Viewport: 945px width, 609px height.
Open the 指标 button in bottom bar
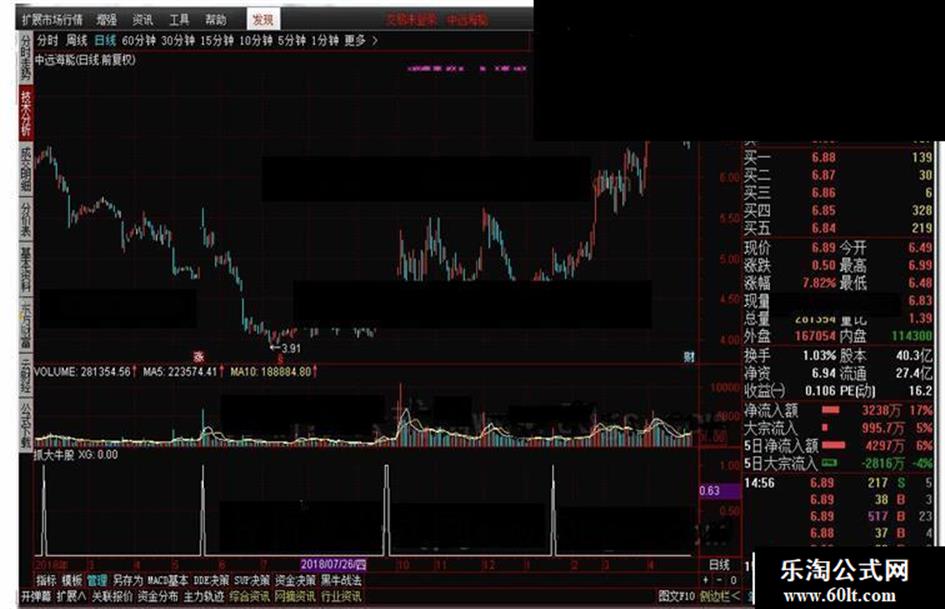(x=46, y=580)
